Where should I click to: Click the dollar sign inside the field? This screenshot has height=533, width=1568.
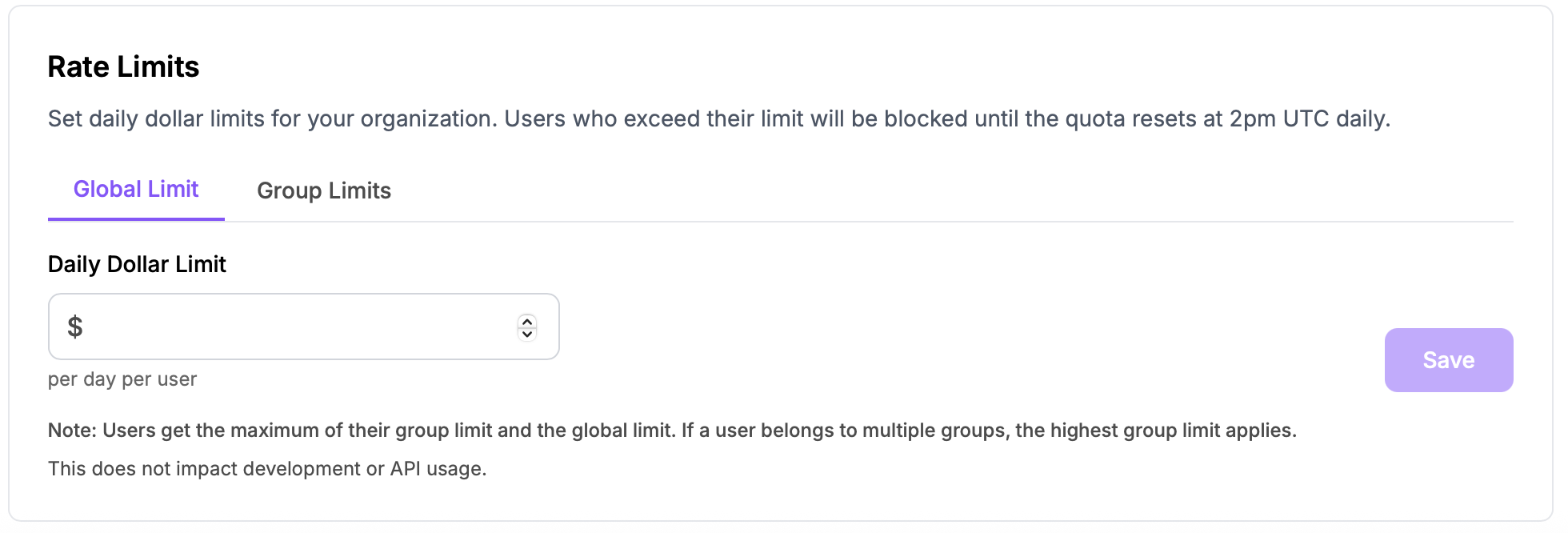click(x=75, y=327)
